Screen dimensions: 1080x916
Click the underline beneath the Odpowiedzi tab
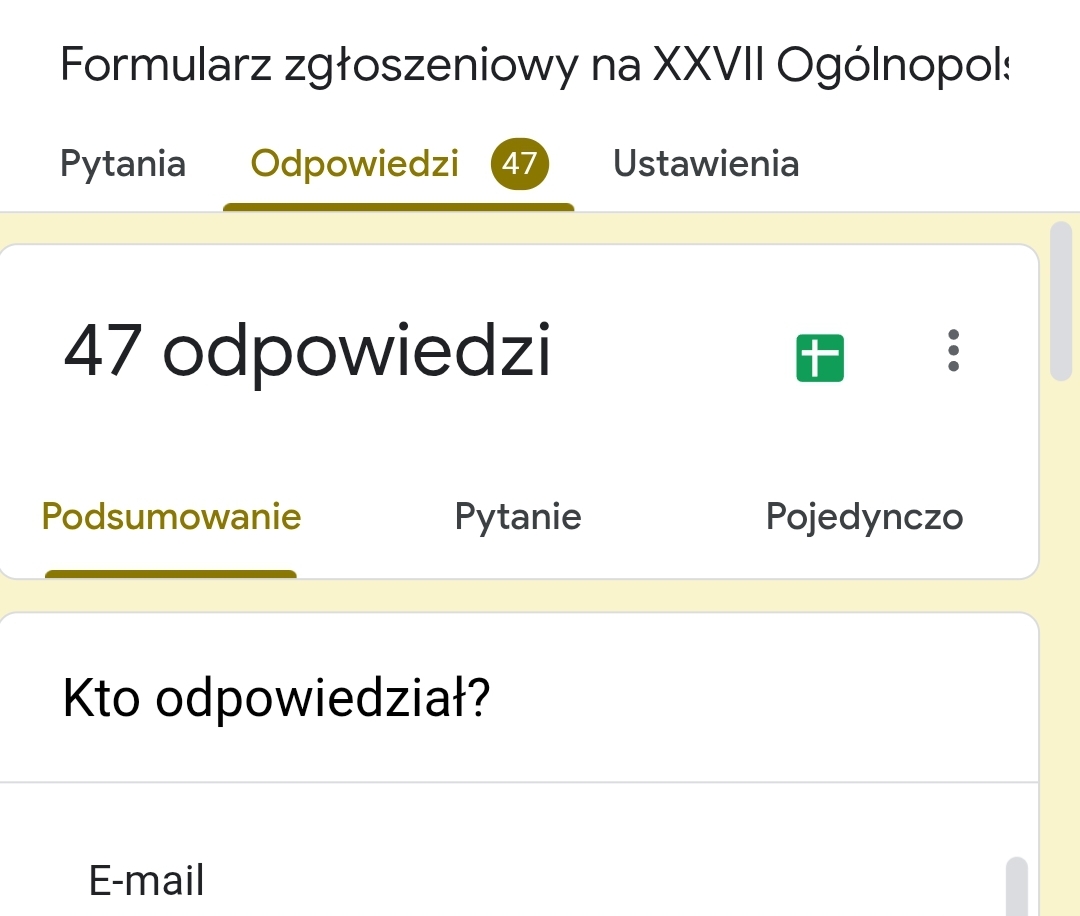click(398, 207)
